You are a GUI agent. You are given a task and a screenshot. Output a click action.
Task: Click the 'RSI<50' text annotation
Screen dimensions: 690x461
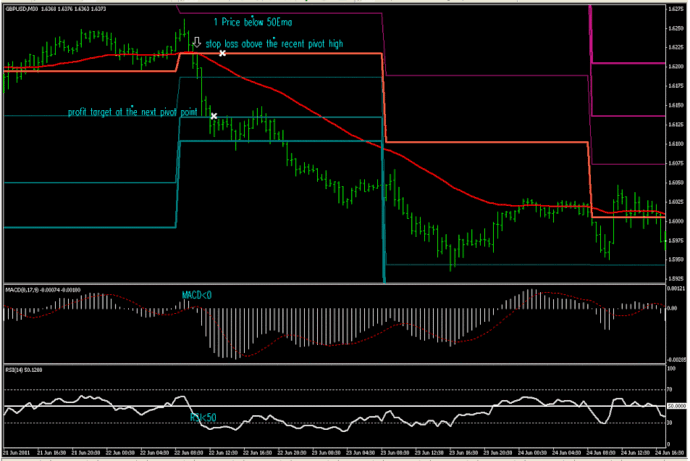click(203, 417)
